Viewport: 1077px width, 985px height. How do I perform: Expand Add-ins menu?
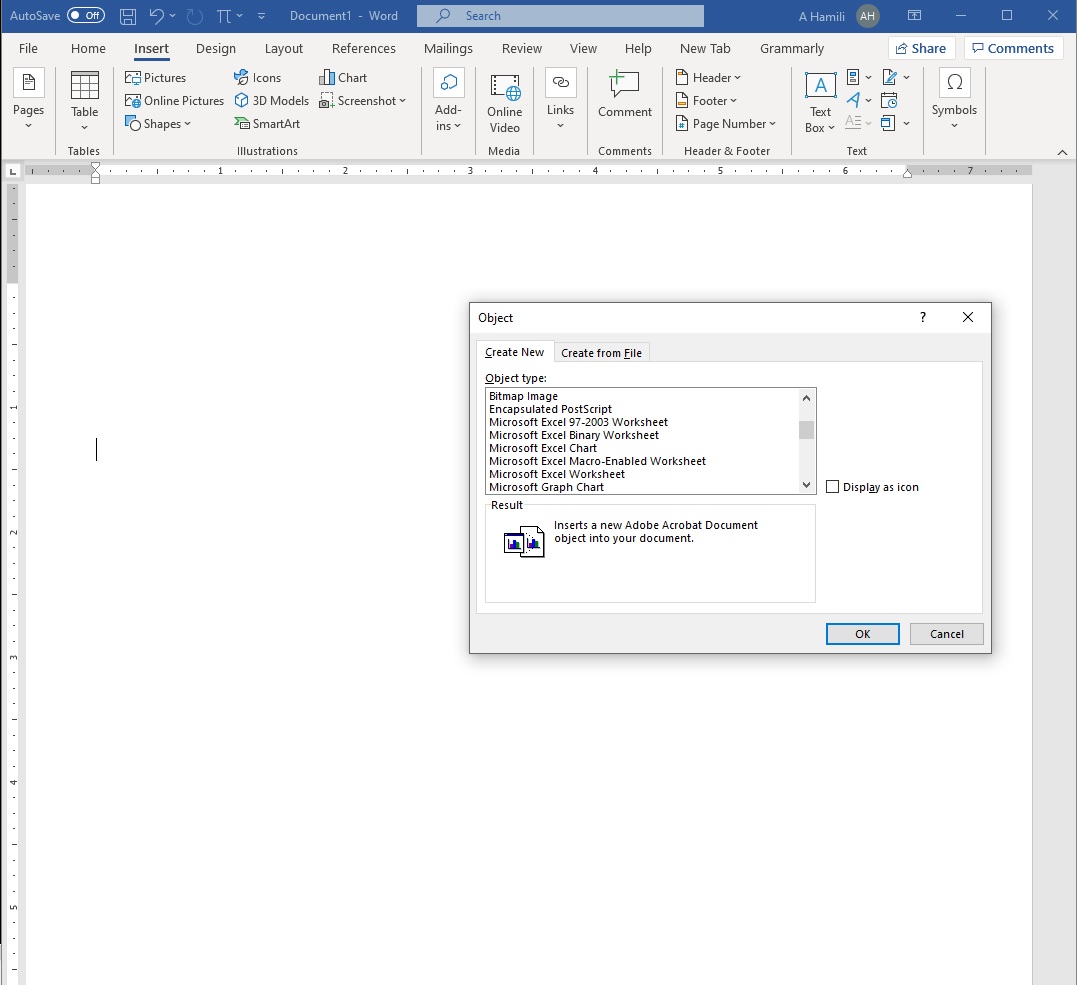448,100
